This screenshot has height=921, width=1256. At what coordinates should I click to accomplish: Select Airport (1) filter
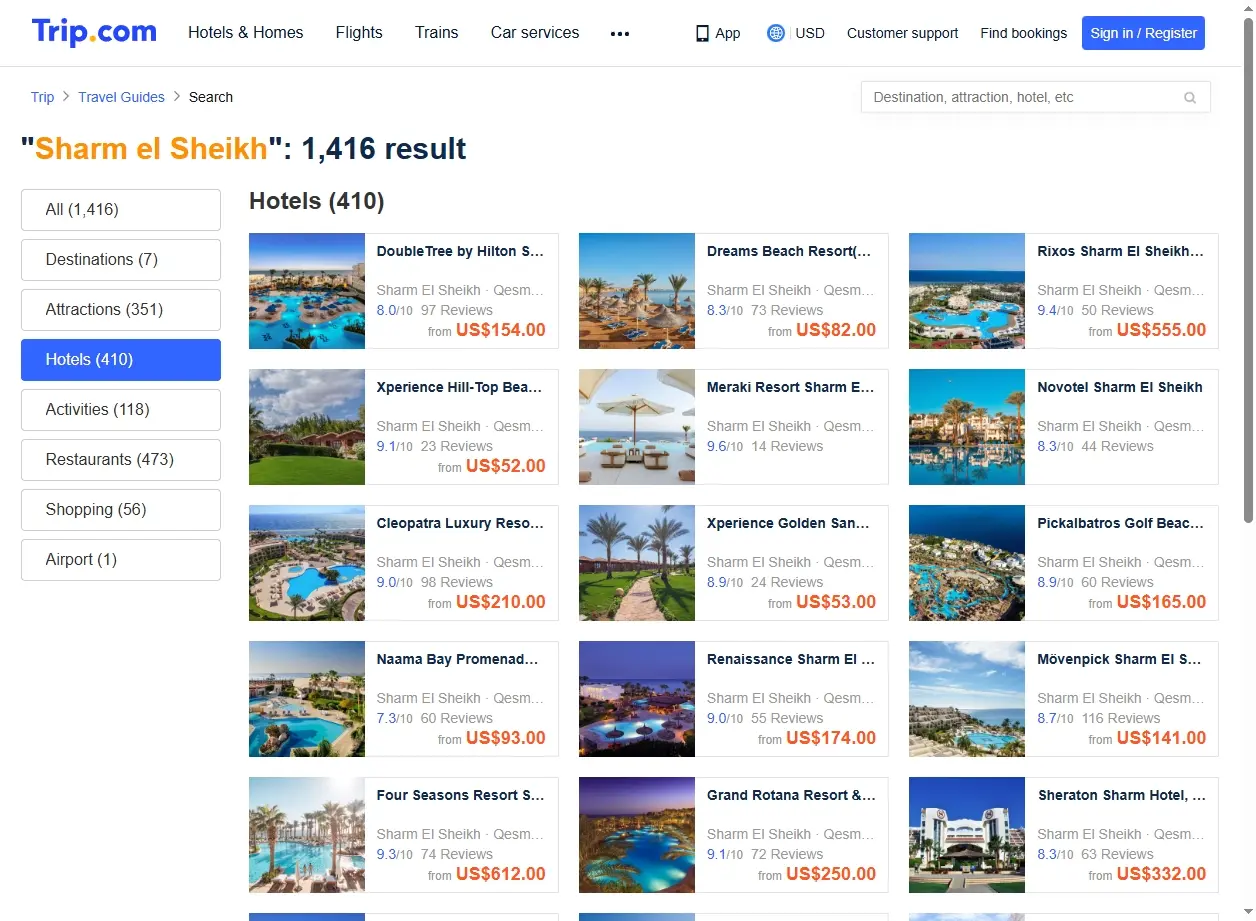pos(121,560)
